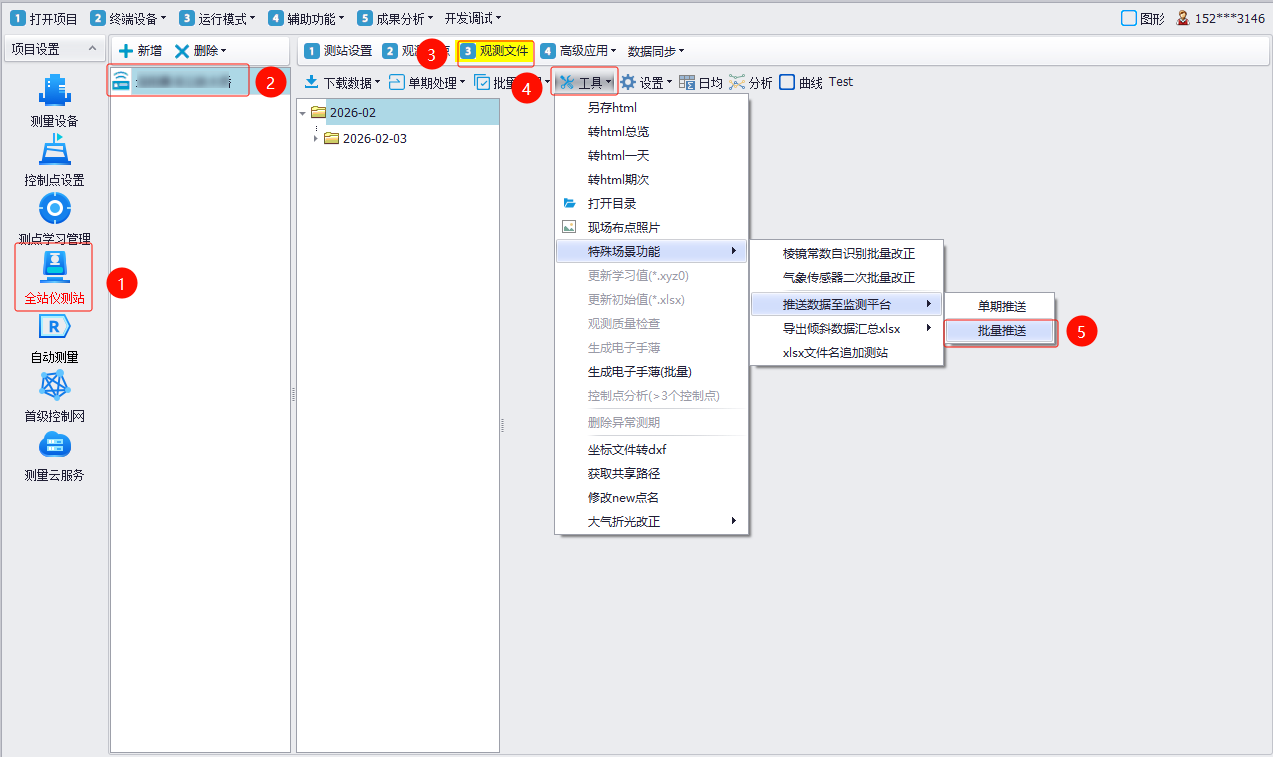Expand the 2026-02-03 folder node
Image resolution: width=1273 pixels, height=757 pixels.
317,139
